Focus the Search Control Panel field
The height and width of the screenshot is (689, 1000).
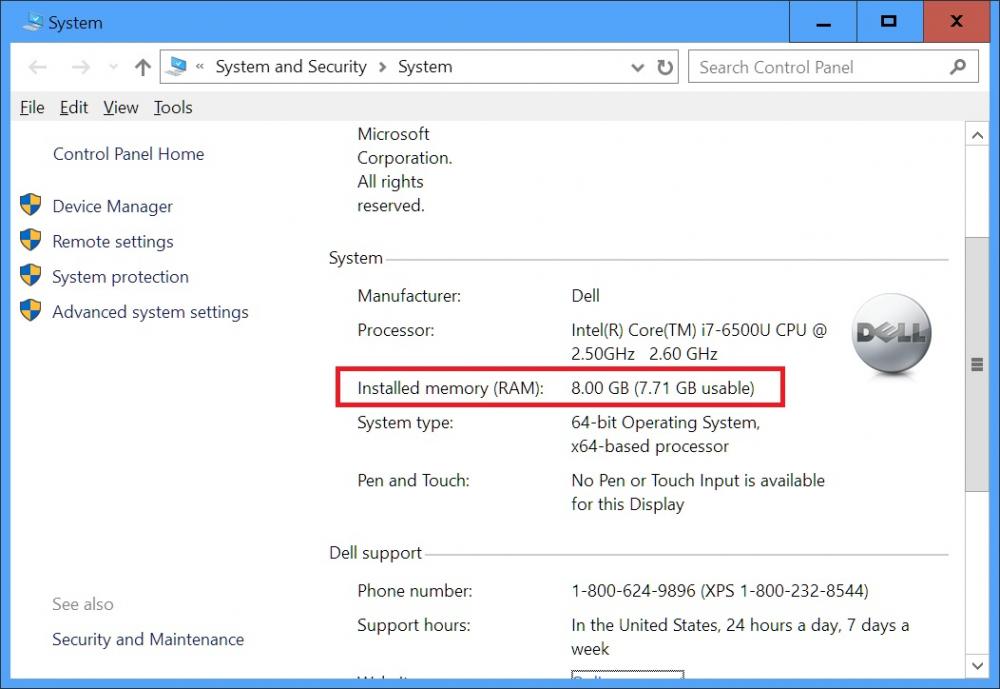(x=833, y=67)
